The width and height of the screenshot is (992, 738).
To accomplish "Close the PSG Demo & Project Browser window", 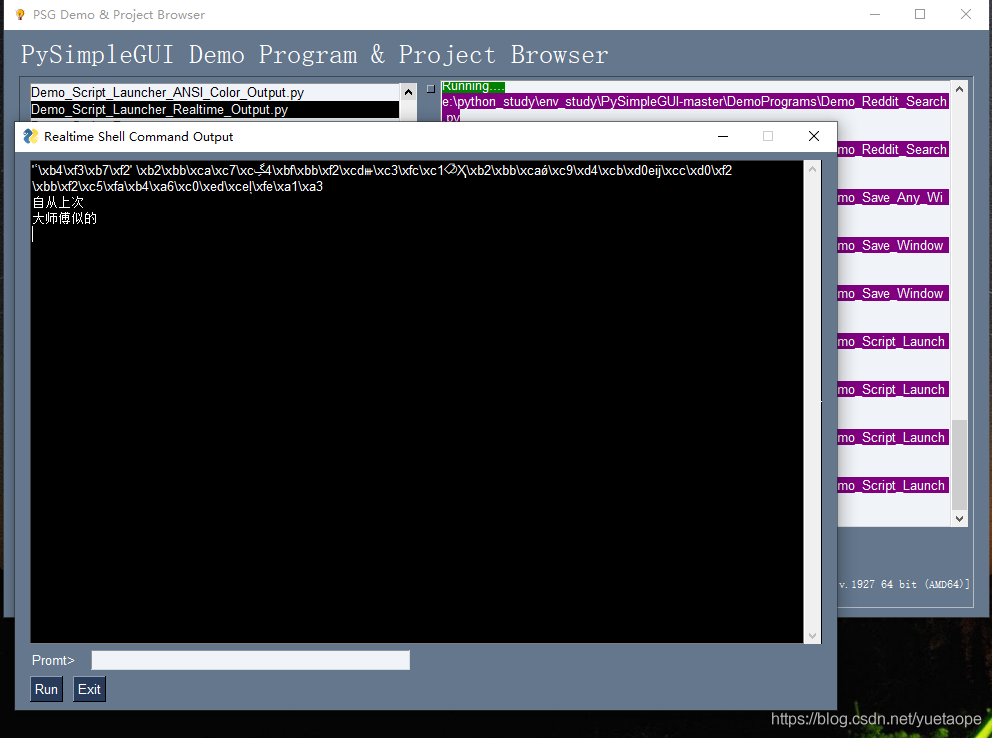I will (x=966, y=15).
